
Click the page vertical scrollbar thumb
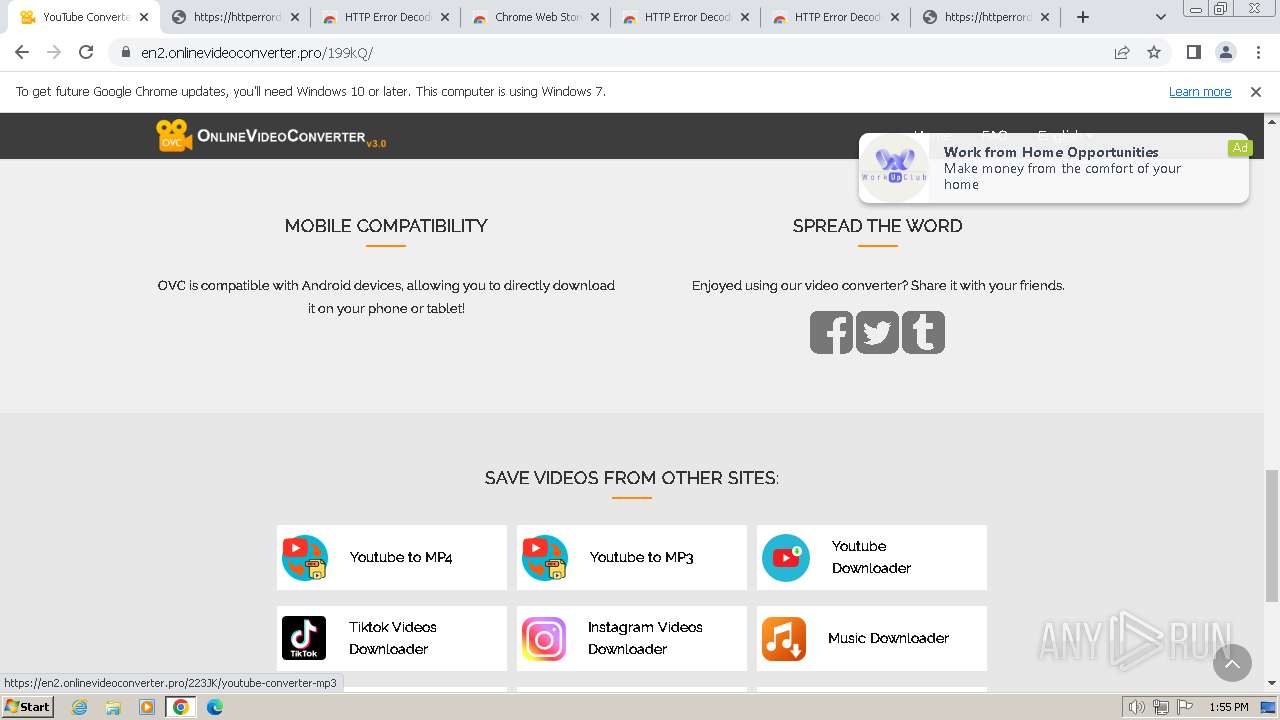1272,536
